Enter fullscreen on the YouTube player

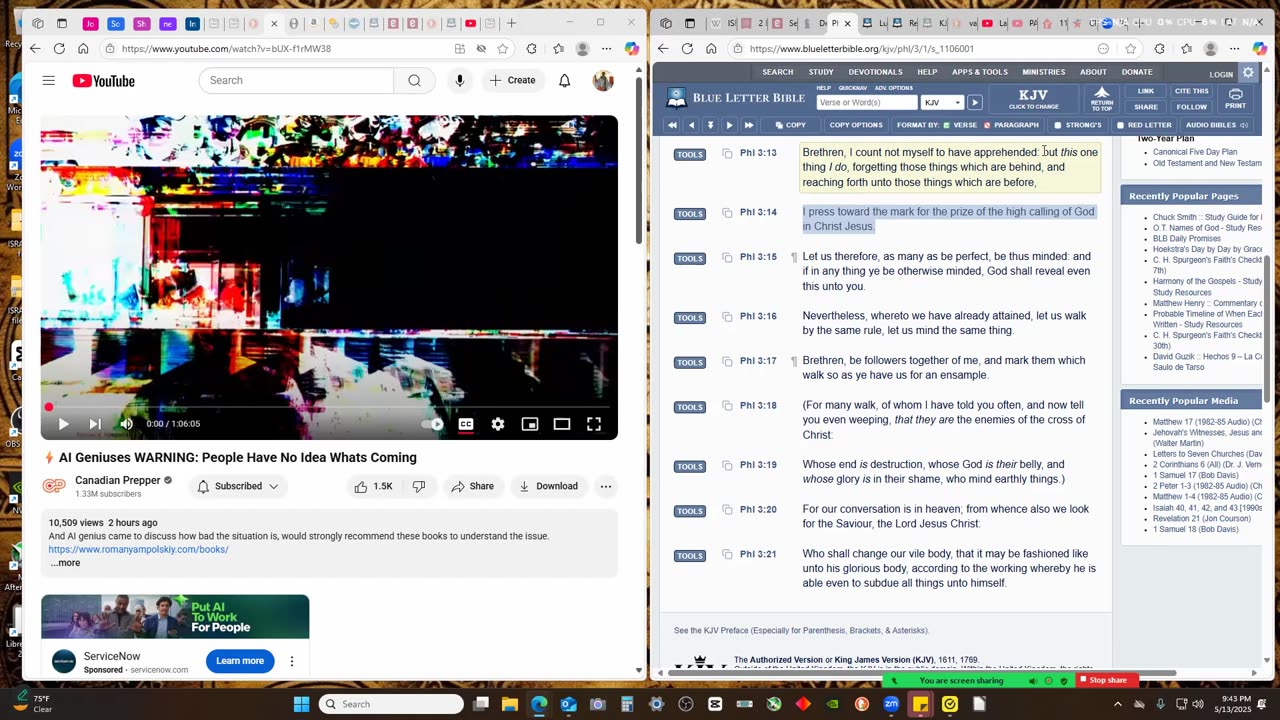[594, 424]
